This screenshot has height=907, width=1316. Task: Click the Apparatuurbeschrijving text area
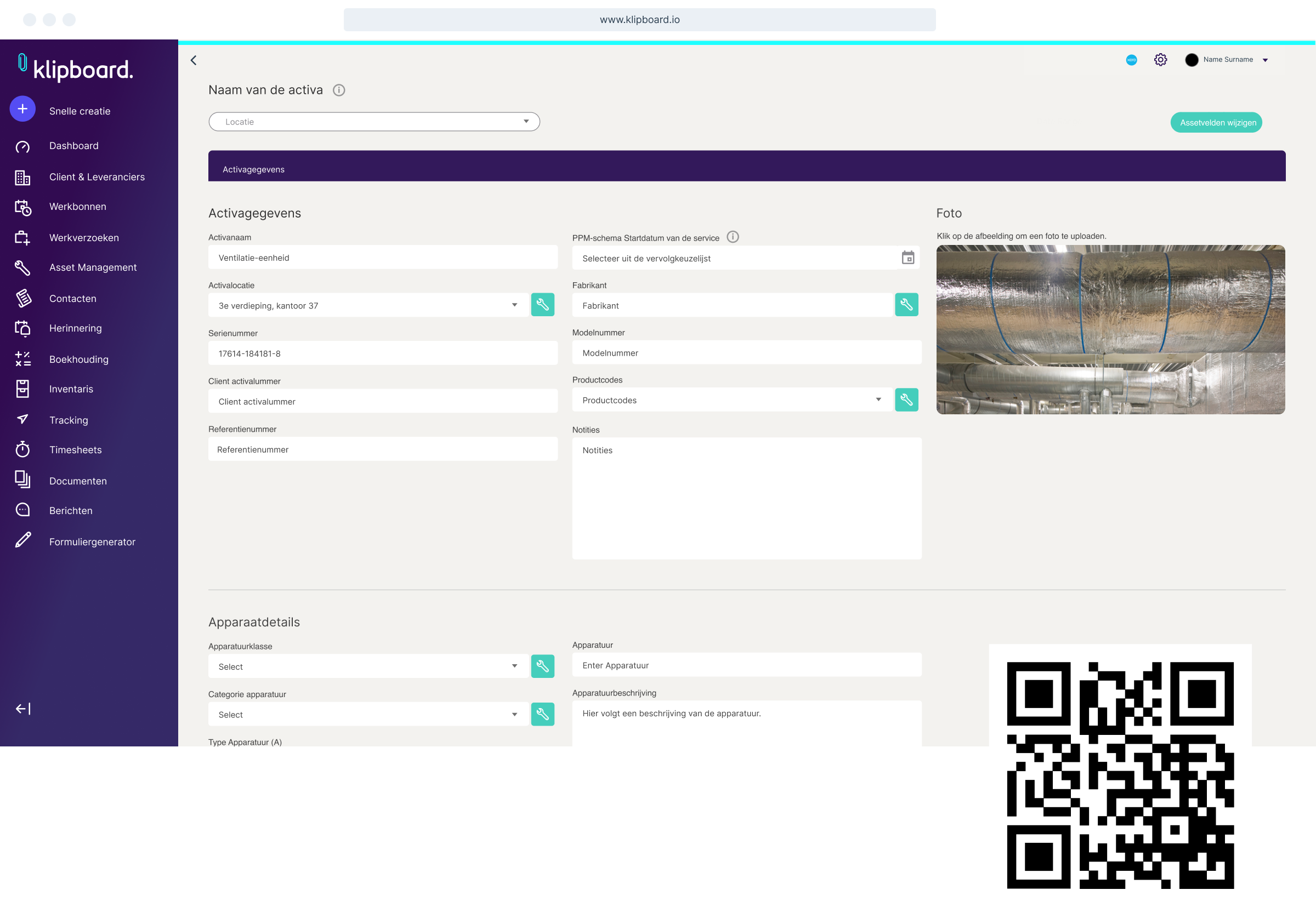(x=747, y=724)
